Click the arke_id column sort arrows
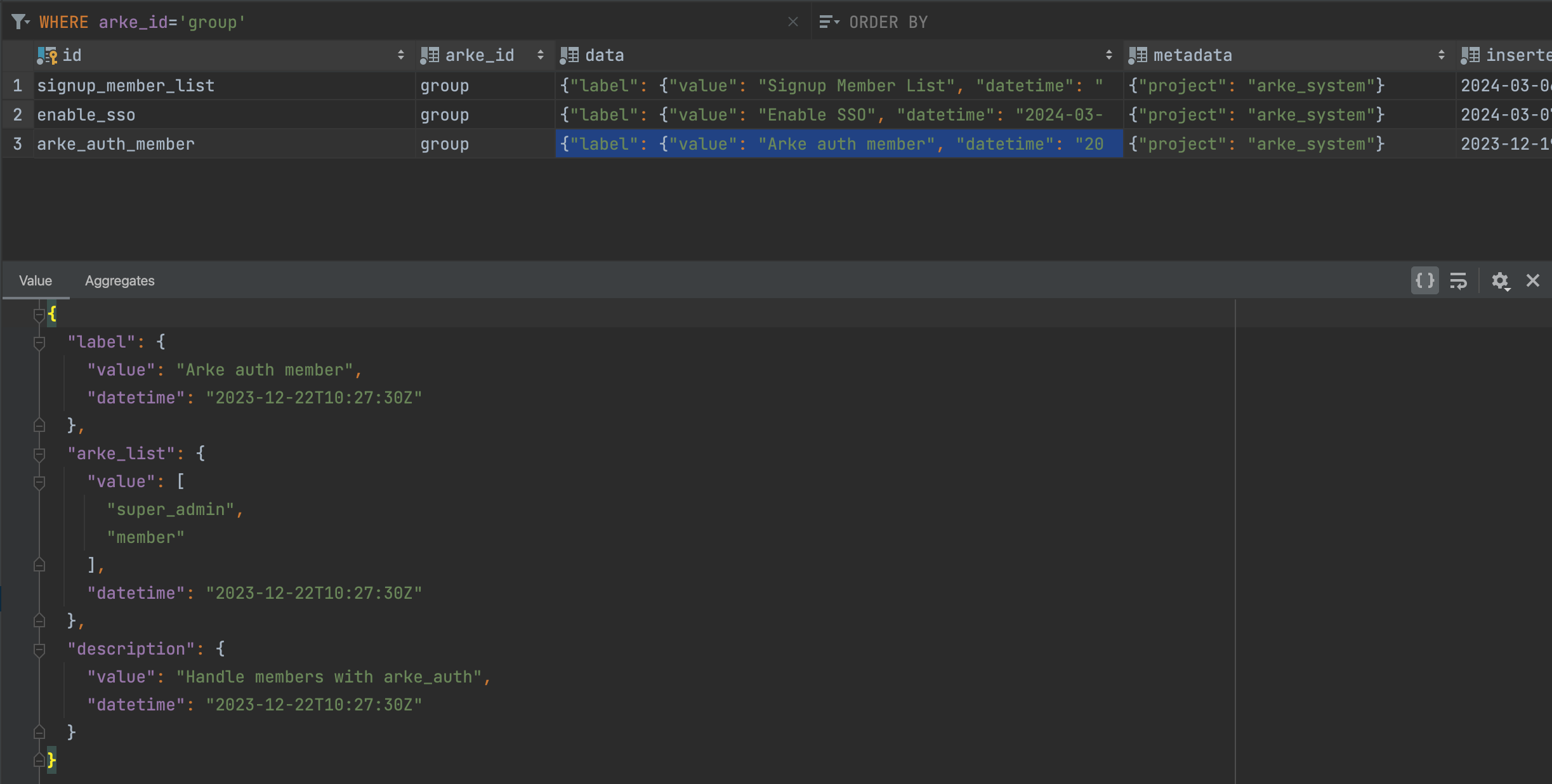This screenshot has height=784, width=1552. (x=540, y=55)
